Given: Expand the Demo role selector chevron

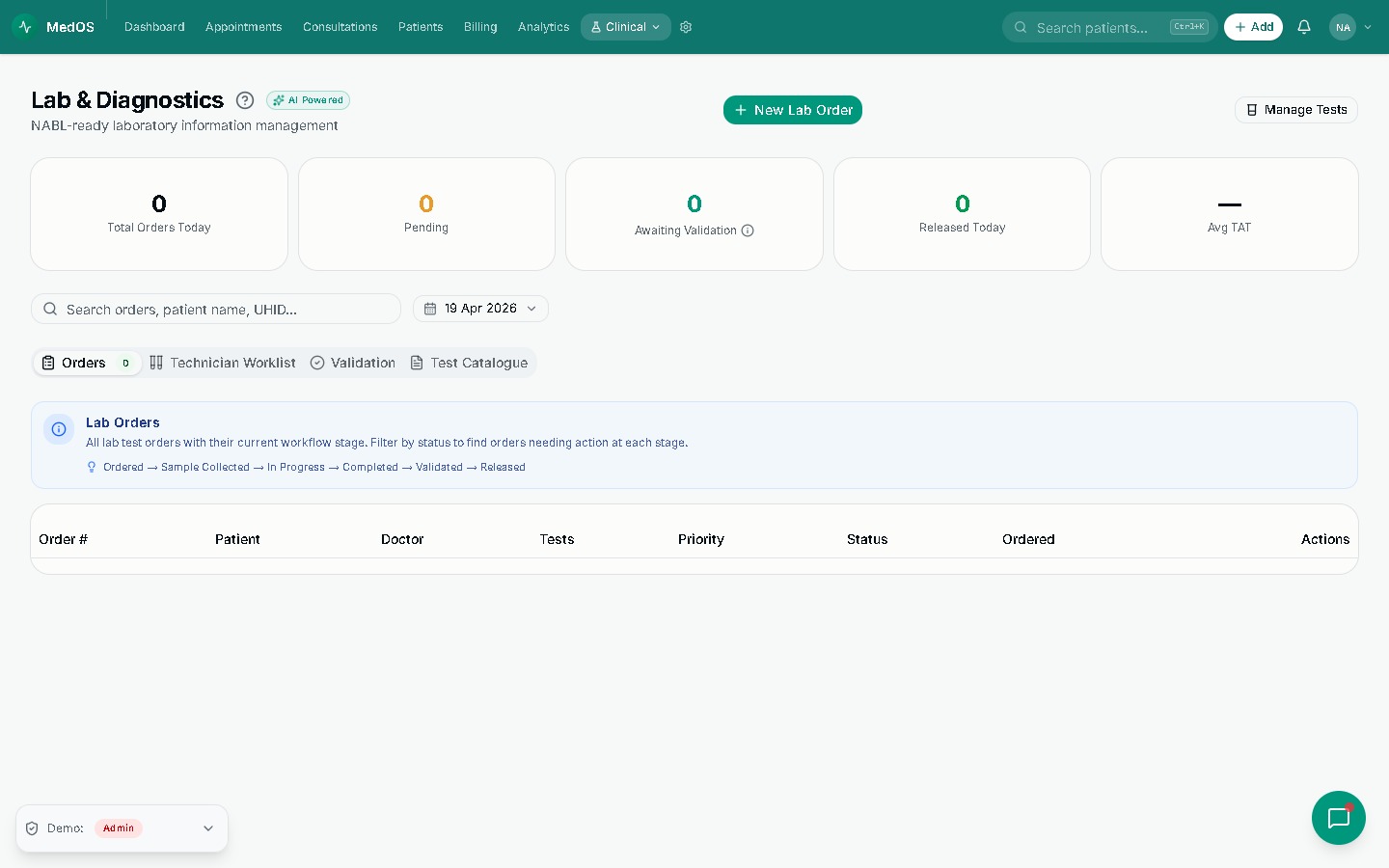Looking at the screenshot, I should (x=208, y=828).
